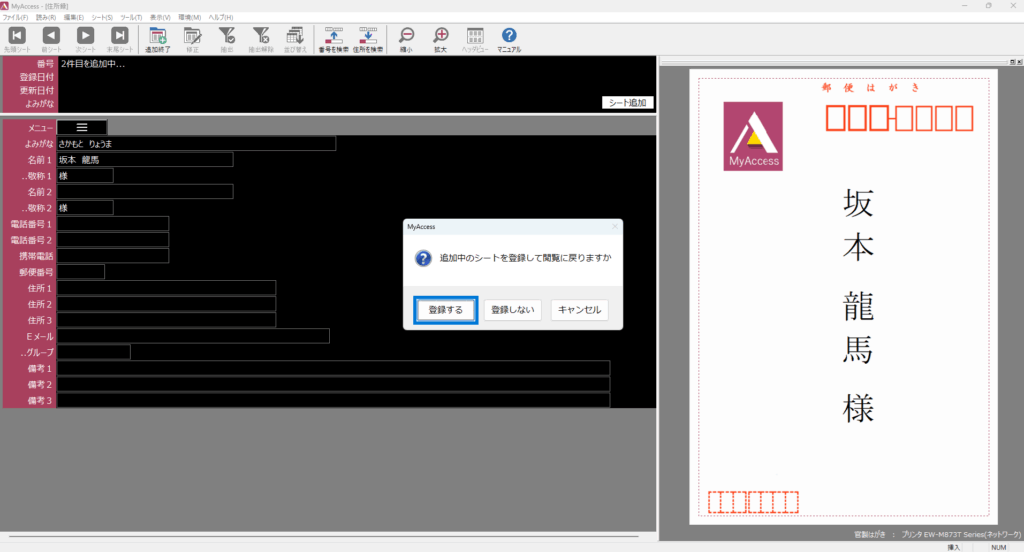The height and width of the screenshot is (552, 1024).
Task: Open the 表示(V) menu
Action: pyautogui.click(x=160, y=18)
